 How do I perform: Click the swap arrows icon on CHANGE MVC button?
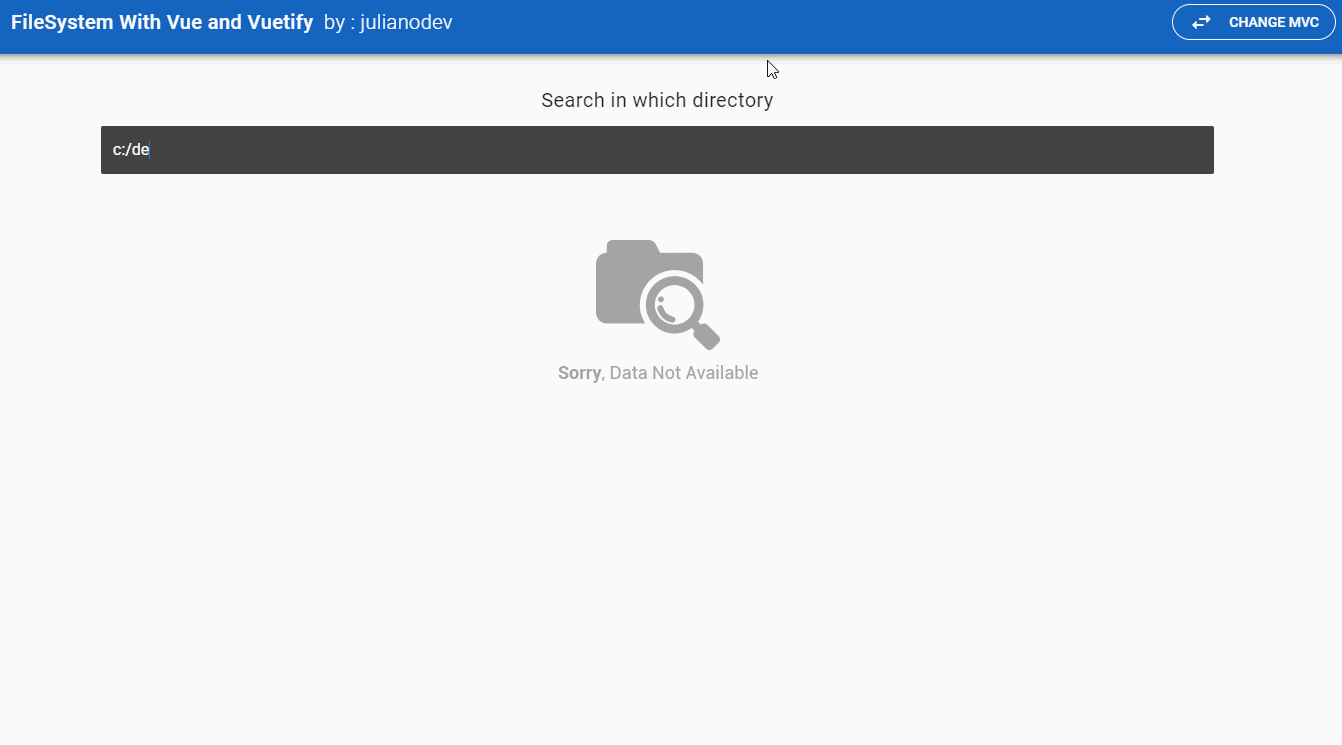[x=1200, y=21]
